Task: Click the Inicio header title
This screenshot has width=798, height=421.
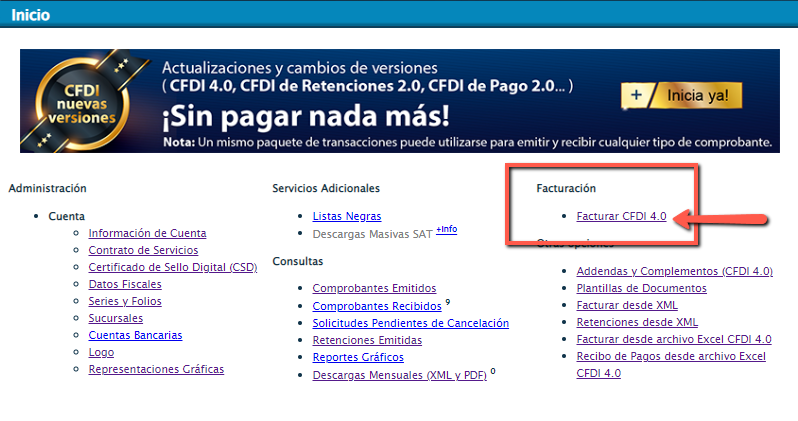Action: pyautogui.click(x=31, y=15)
